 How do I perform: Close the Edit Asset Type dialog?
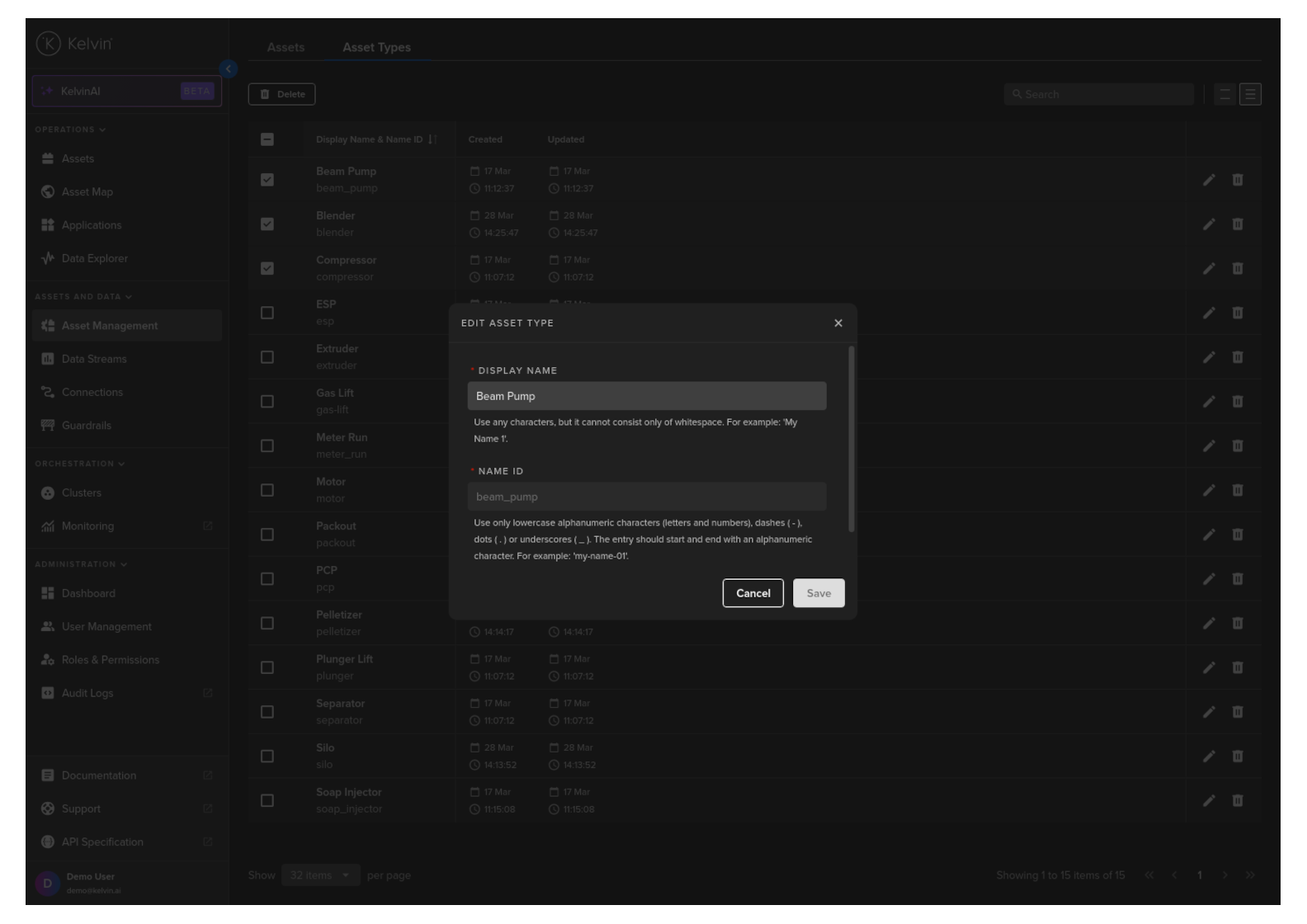(838, 323)
